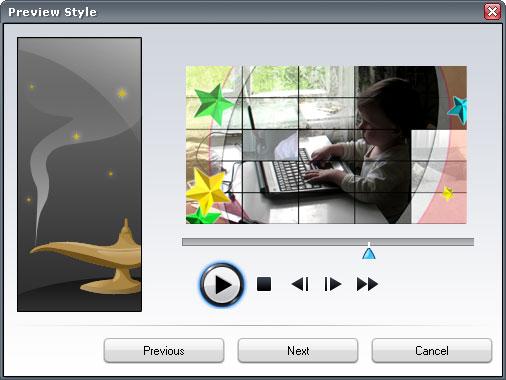This screenshot has width=506, height=380.
Task: Step forward one frame
Action: click(x=333, y=284)
